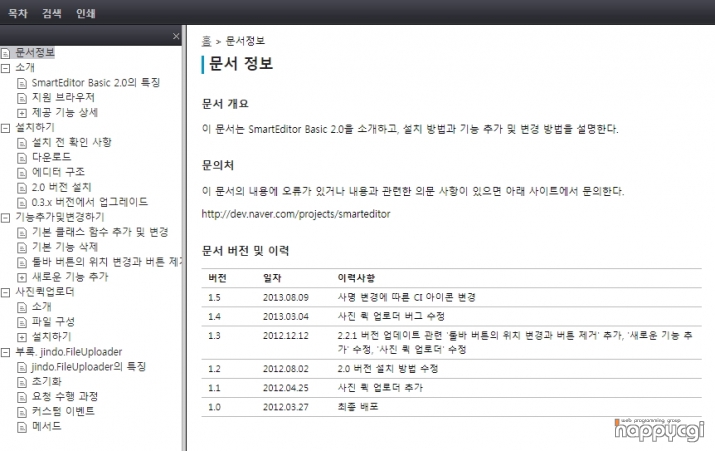
Task: Open the 에디터 구조 page
Action: [x=58, y=172]
